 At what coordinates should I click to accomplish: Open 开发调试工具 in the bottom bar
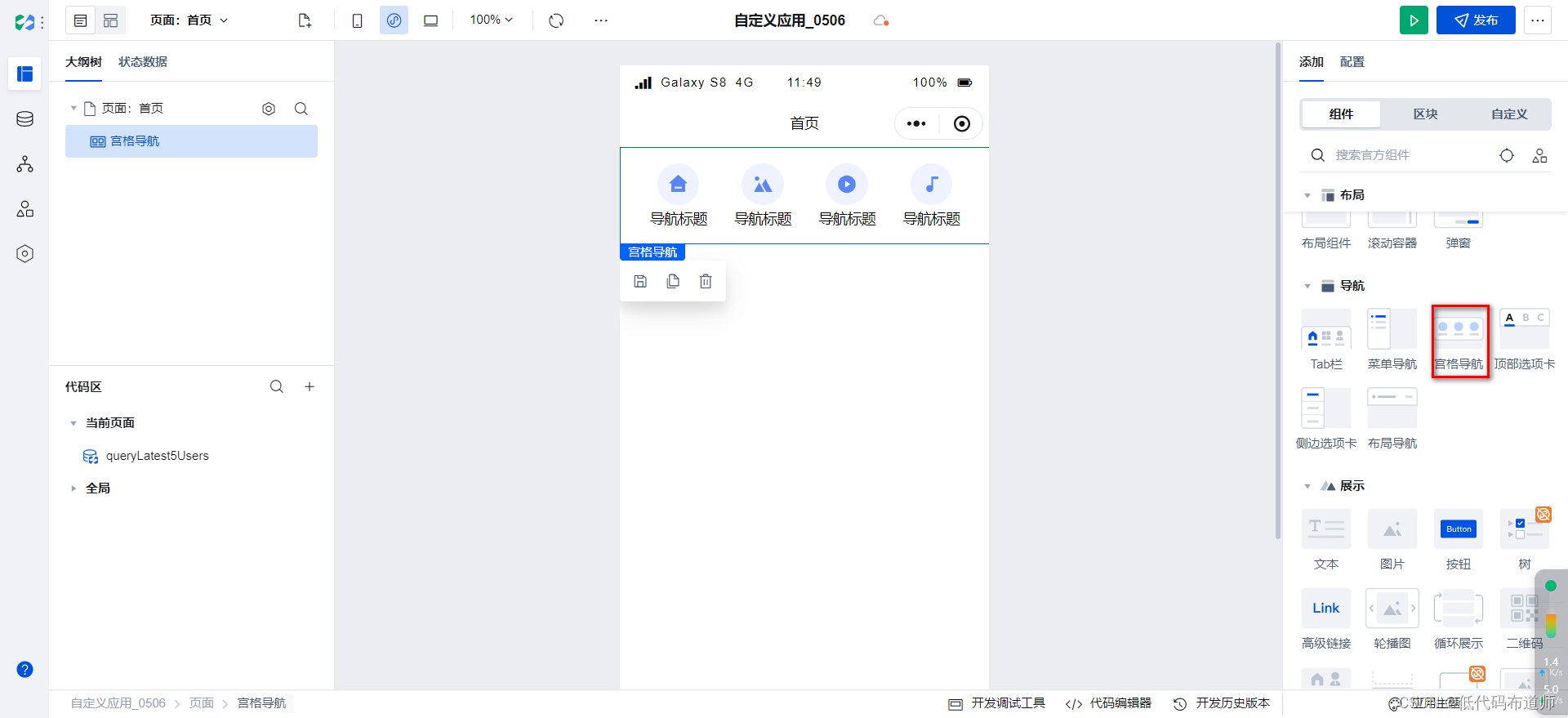997,703
